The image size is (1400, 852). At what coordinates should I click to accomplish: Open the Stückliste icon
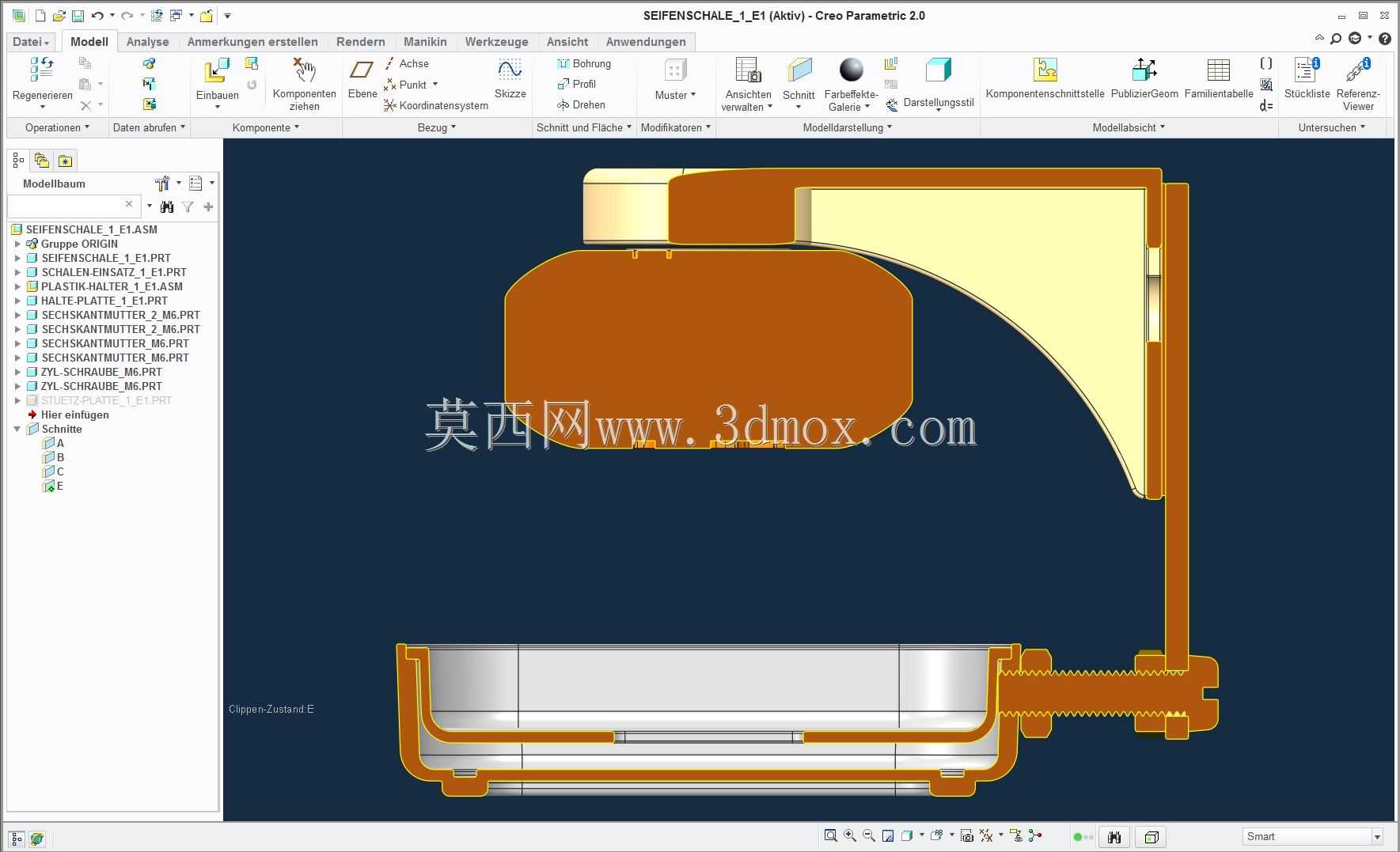[x=1307, y=70]
